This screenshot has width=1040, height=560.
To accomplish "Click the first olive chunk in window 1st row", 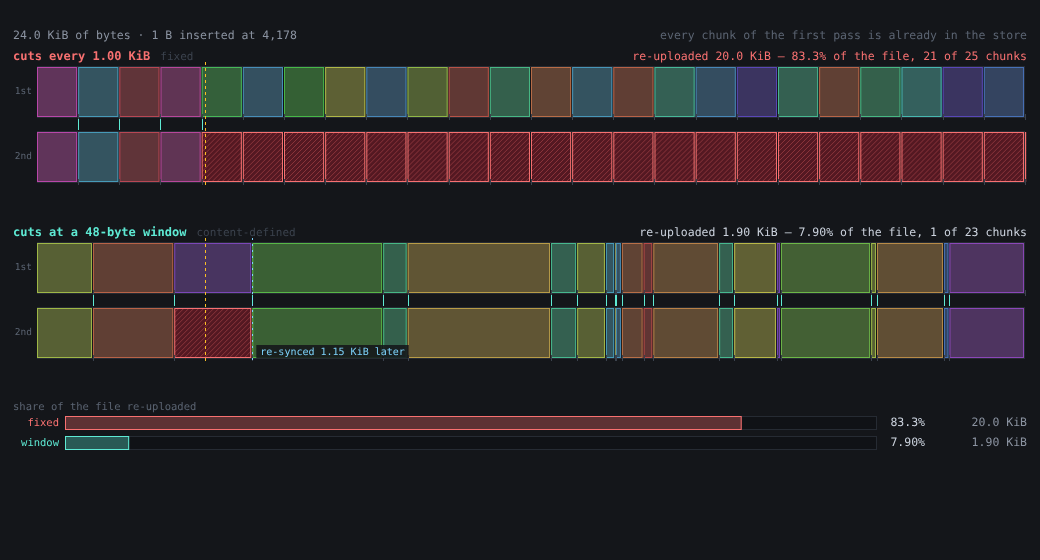I will click(x=64, y=268).
